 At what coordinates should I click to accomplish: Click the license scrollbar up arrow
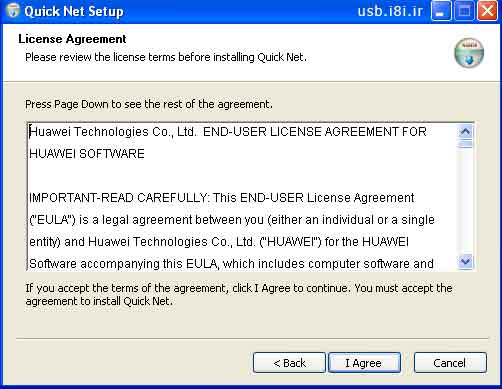[x=465, y=132]
